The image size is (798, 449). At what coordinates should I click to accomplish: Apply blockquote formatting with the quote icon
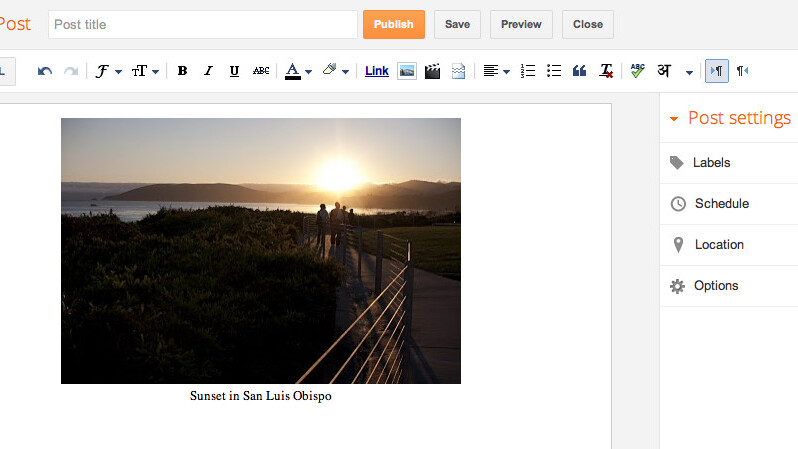tap(579, 71)
